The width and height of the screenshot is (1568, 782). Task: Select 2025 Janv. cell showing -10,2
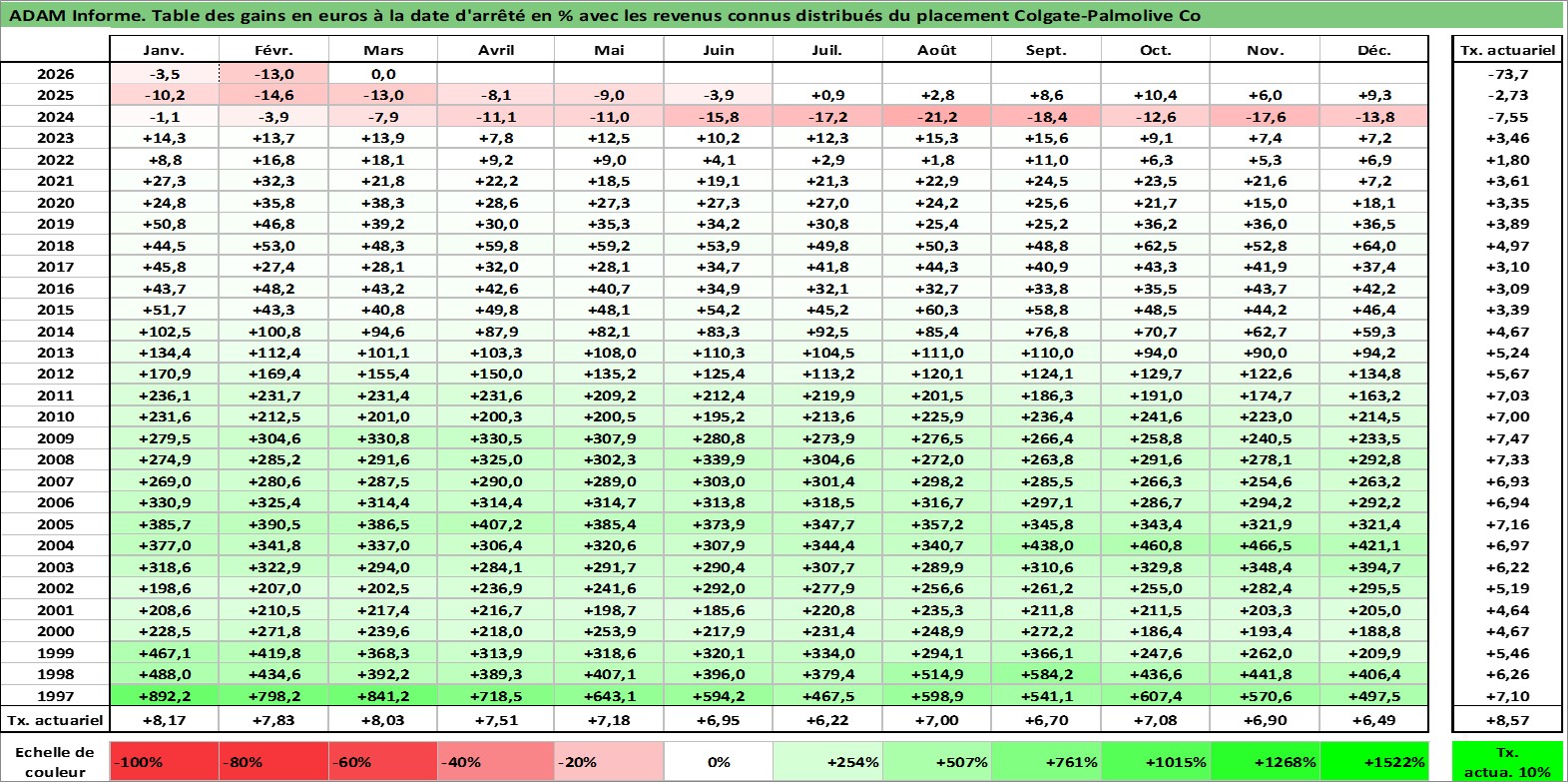pyautogui.click(x=165, y=95)
